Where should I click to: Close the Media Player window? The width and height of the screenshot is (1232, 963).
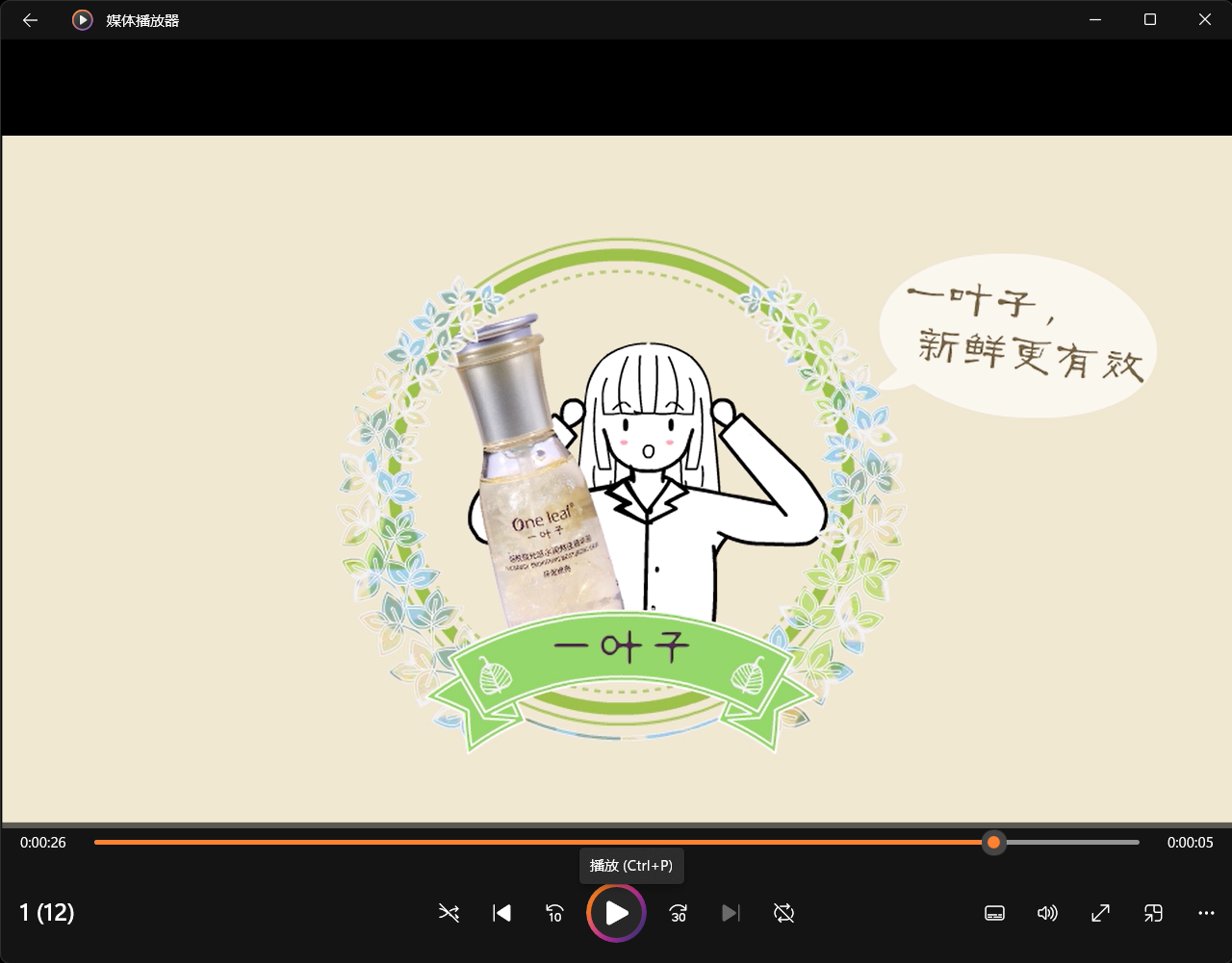pyautogui.click(x=1205, y=20)
